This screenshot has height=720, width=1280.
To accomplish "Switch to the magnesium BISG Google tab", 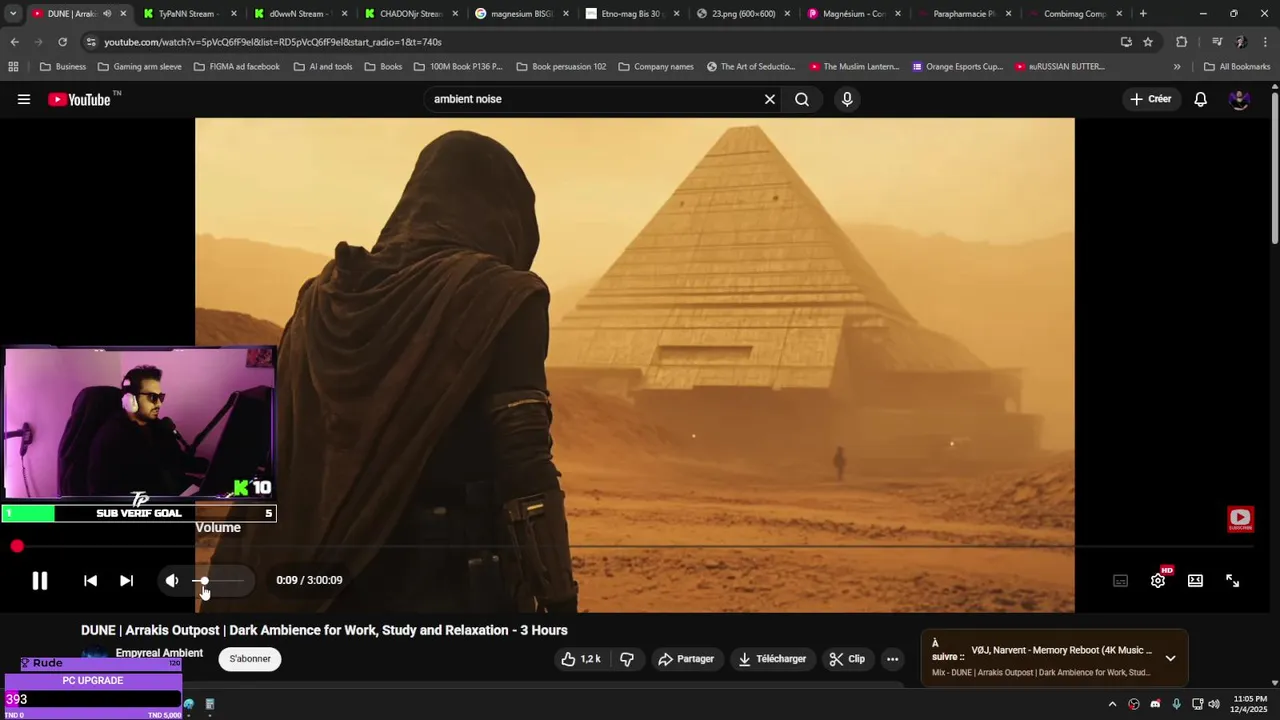I will [x=520, y=14].
